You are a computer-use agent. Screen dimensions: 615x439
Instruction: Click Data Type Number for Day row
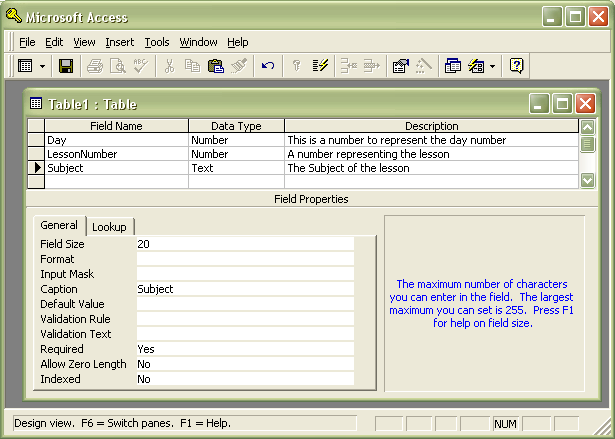point(237,140)
